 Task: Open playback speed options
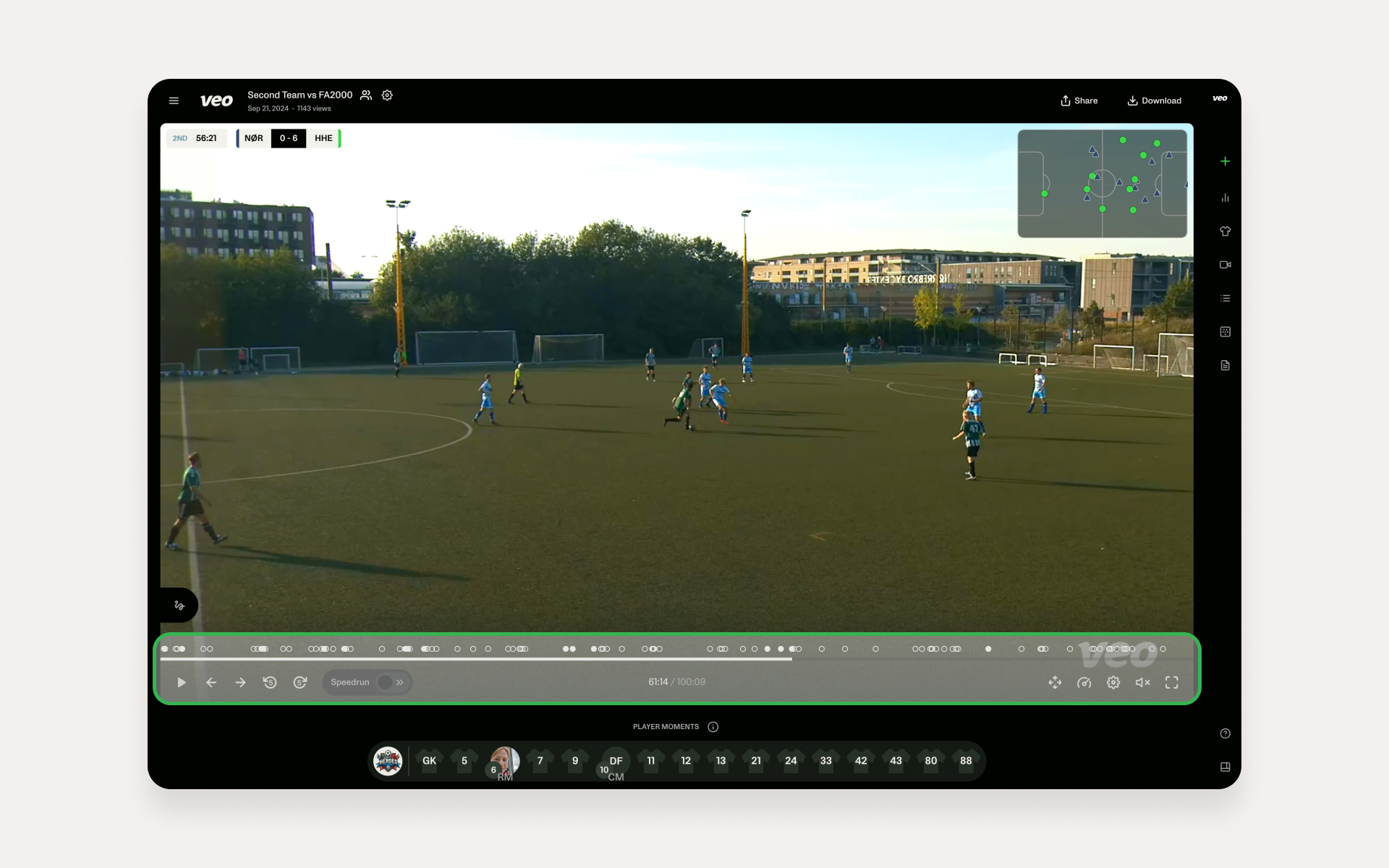[x=1084, y=682]
